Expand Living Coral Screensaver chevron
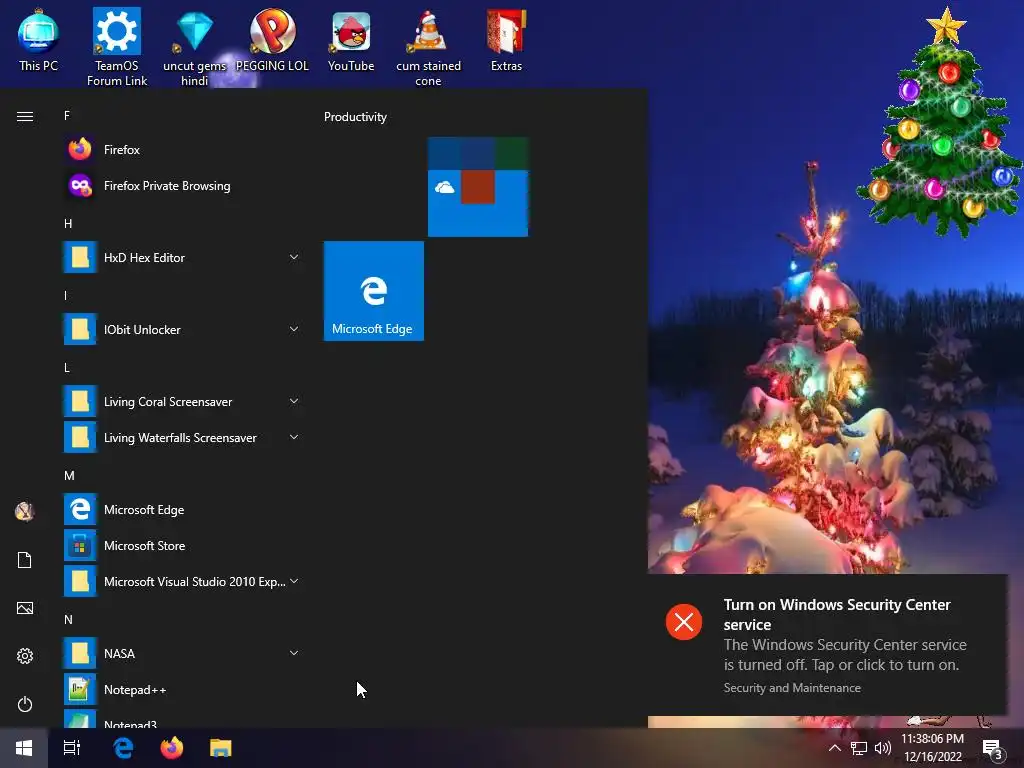This screenshot has height=768, width=1024. coord(294,401)
